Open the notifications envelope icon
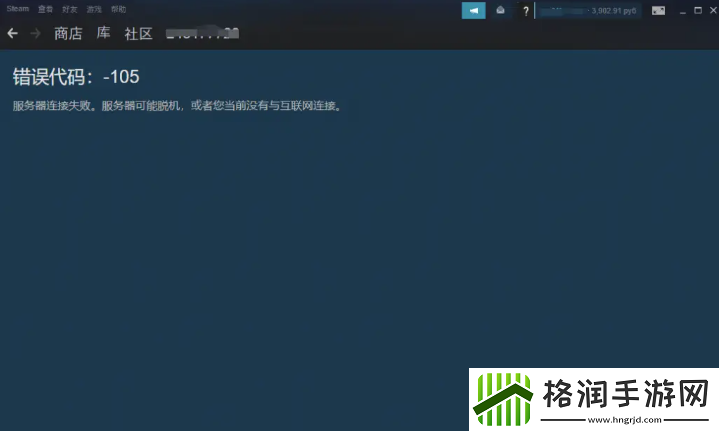This screenshot has width=719, height=431. click(x=500, y=10)
